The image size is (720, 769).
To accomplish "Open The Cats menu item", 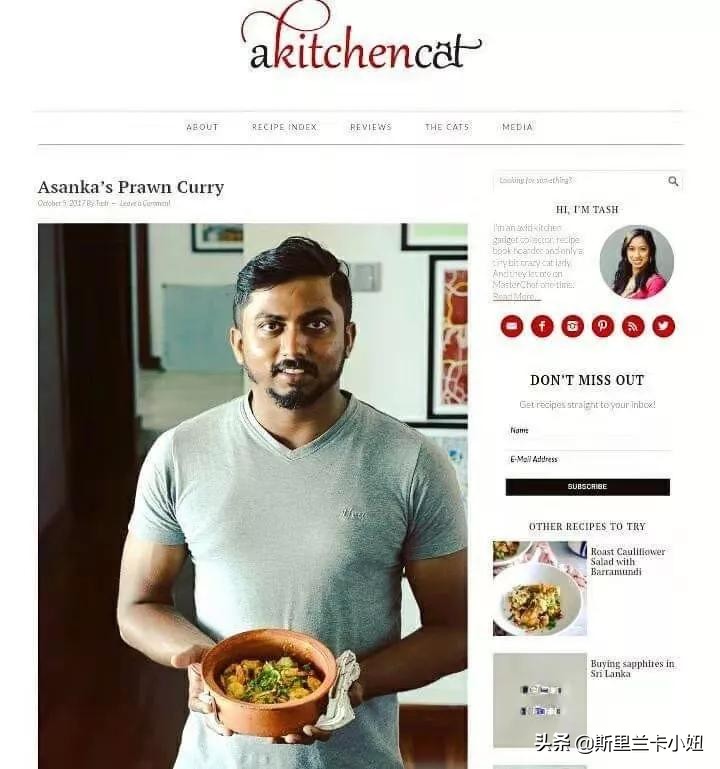I will [x=447, y=127].
